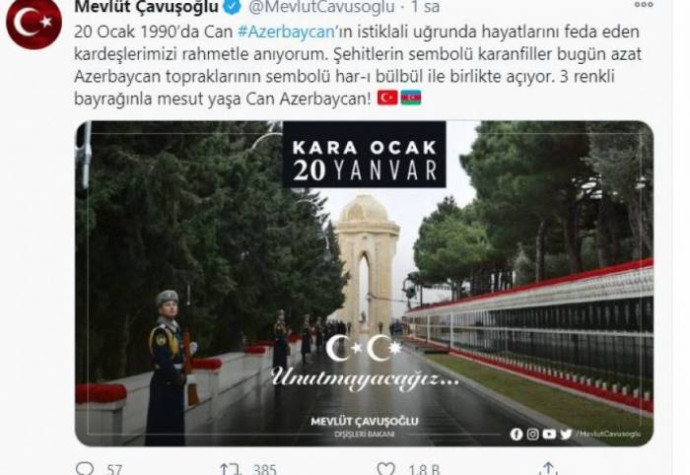This screenshot has height=475, width=690.
Task: Click the 'KARA OCAK 20 YANVAR' banner
Action: click(x=364, y=155)
